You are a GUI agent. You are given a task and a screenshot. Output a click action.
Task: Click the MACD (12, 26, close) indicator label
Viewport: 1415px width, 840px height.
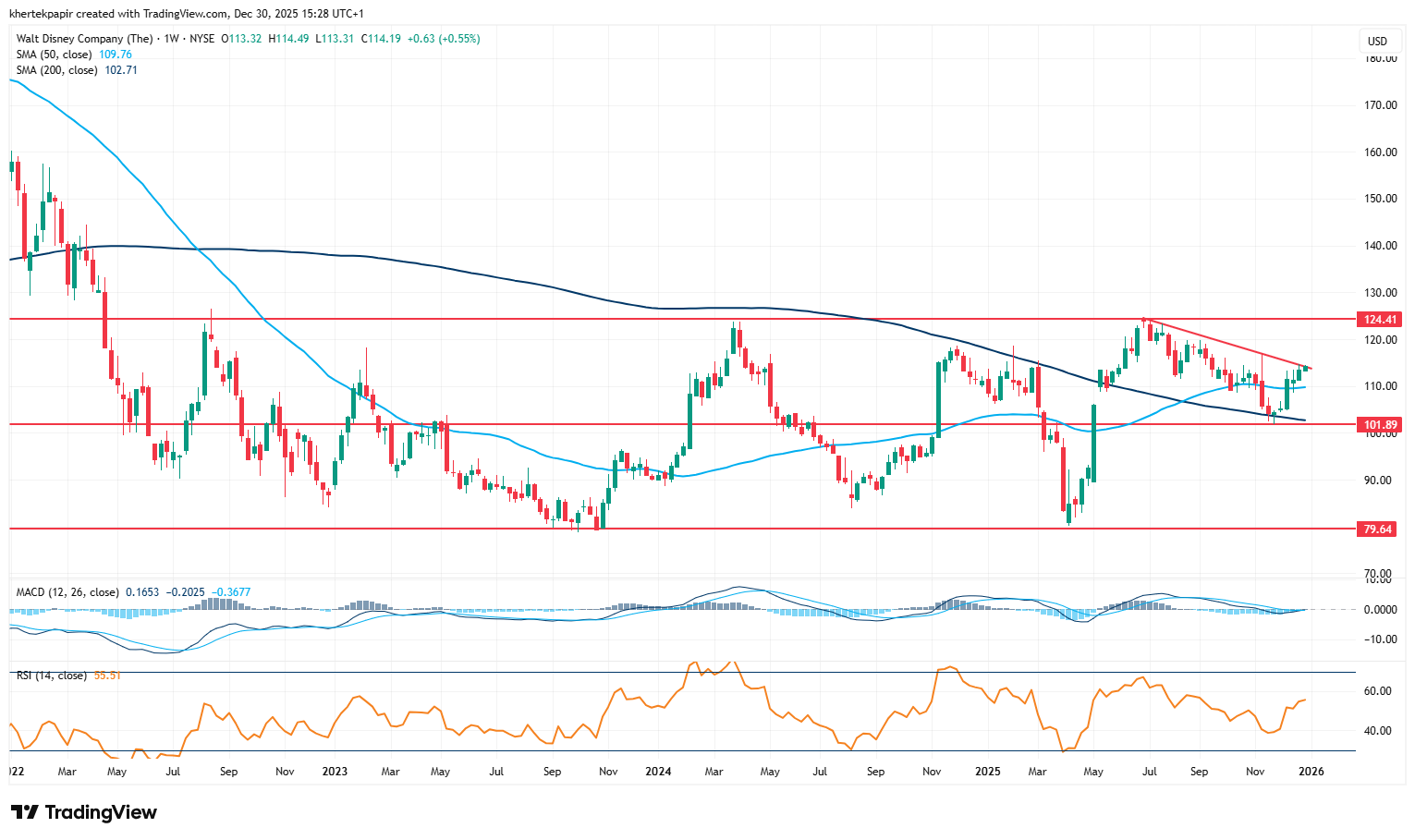point(67,592)
